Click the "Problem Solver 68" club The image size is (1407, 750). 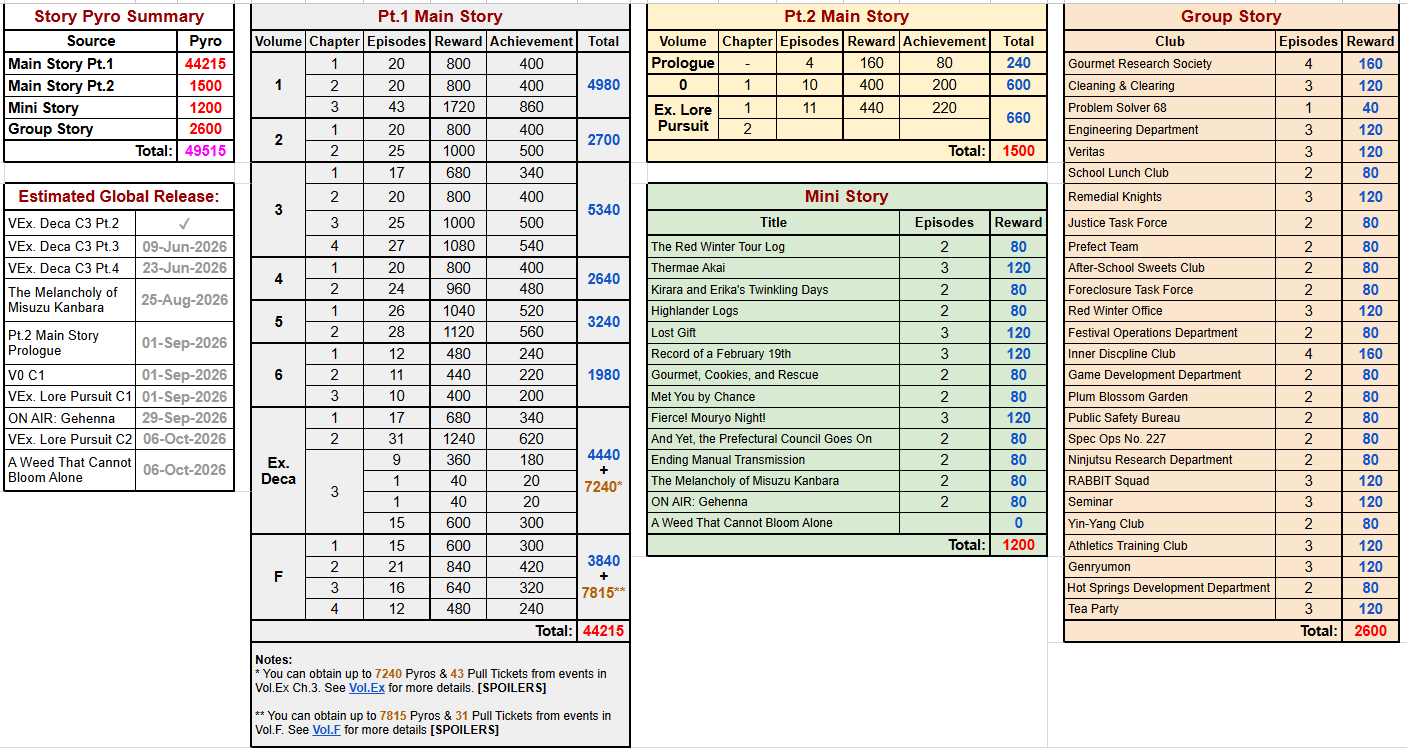(x=1117, y=108)
